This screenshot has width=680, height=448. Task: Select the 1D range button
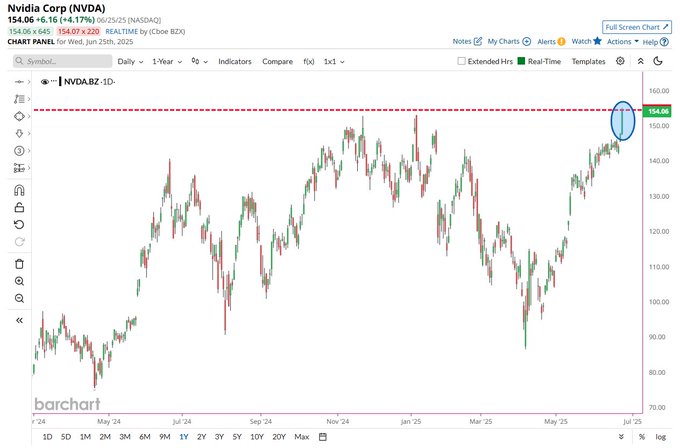(47, 437)
